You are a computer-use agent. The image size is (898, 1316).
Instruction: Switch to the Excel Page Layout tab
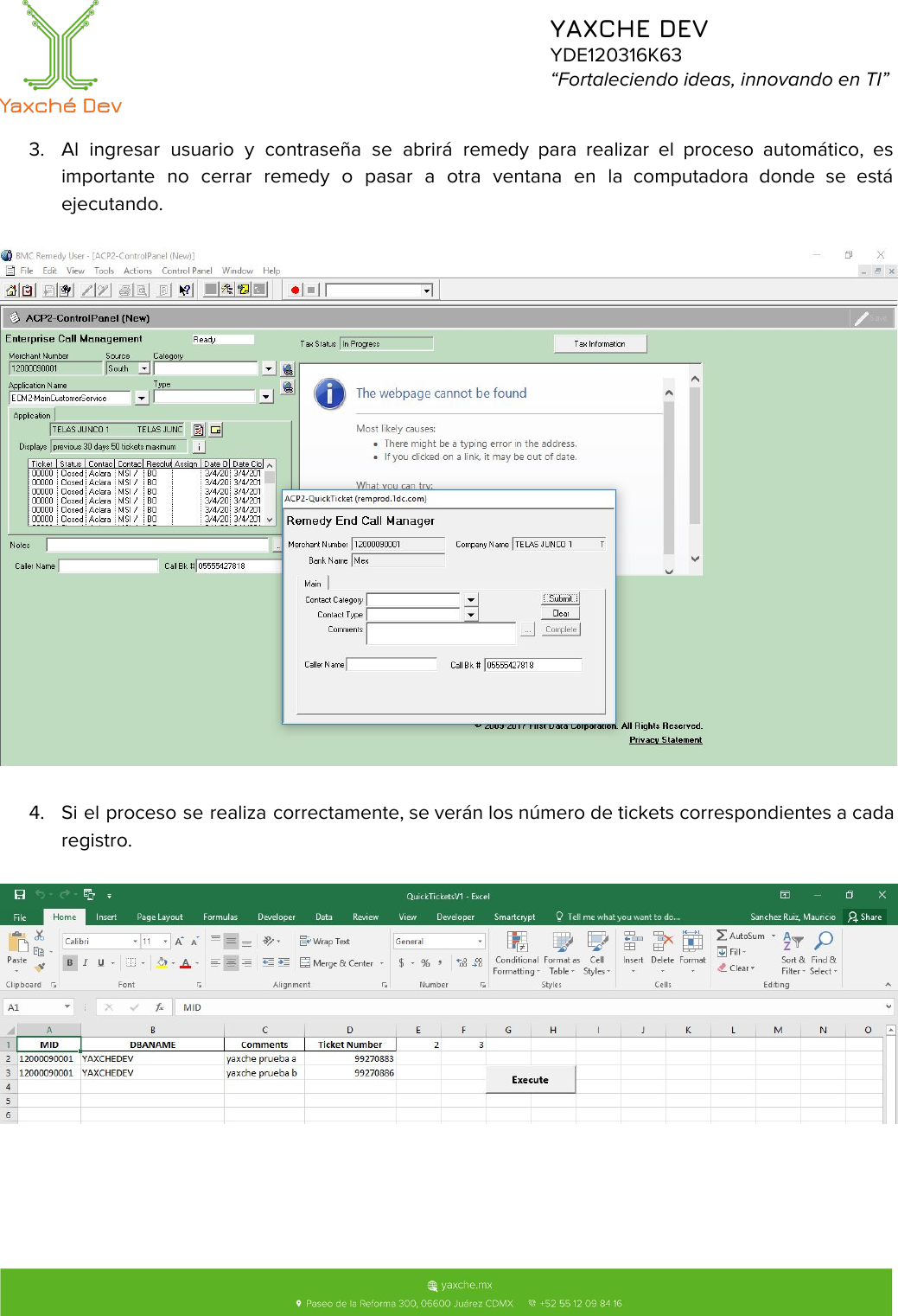[x=160, y=917]
